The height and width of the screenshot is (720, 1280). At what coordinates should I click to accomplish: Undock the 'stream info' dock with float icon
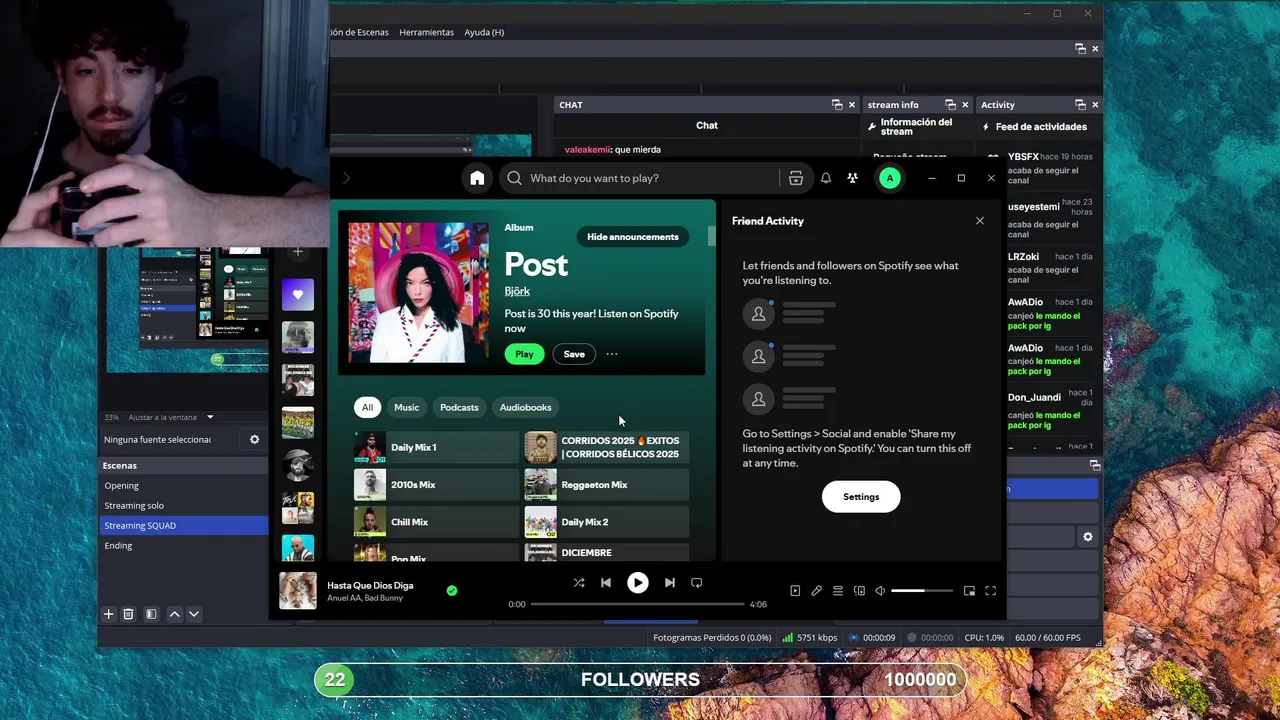(950, 105)
